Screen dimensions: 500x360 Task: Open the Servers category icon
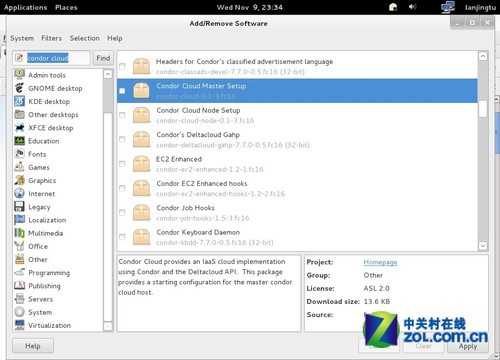19,299
